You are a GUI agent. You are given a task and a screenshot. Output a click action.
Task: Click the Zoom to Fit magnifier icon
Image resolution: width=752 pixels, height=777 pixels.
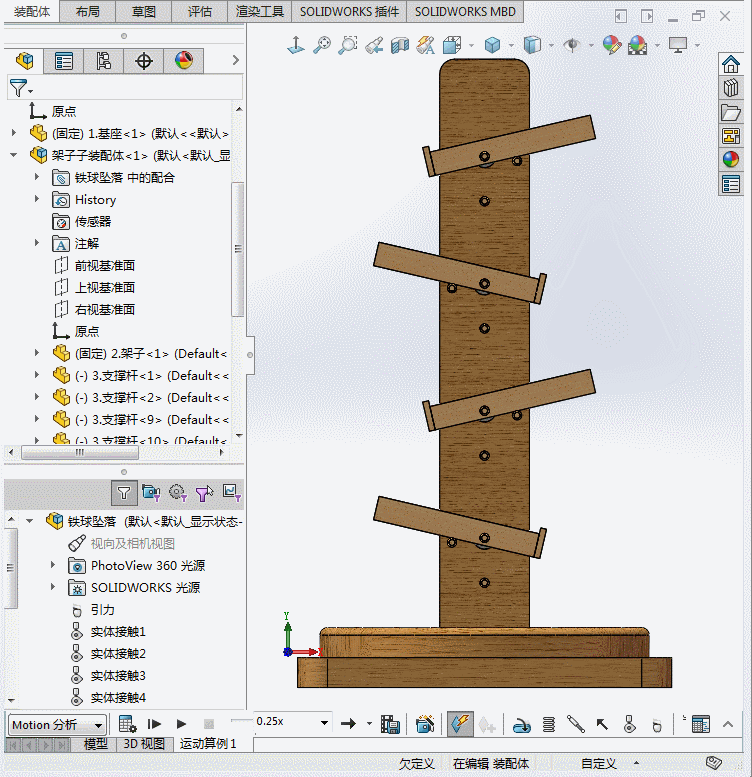coord(322,45)
